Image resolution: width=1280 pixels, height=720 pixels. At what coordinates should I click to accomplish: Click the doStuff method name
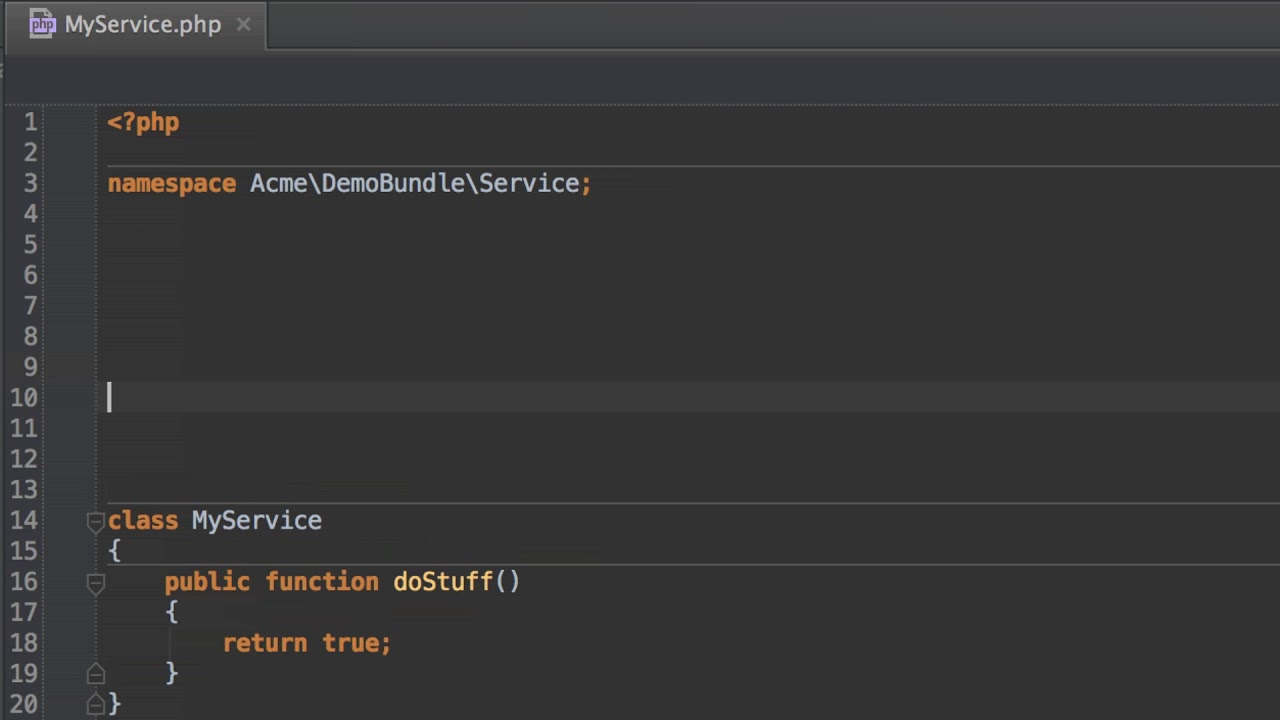443,581
